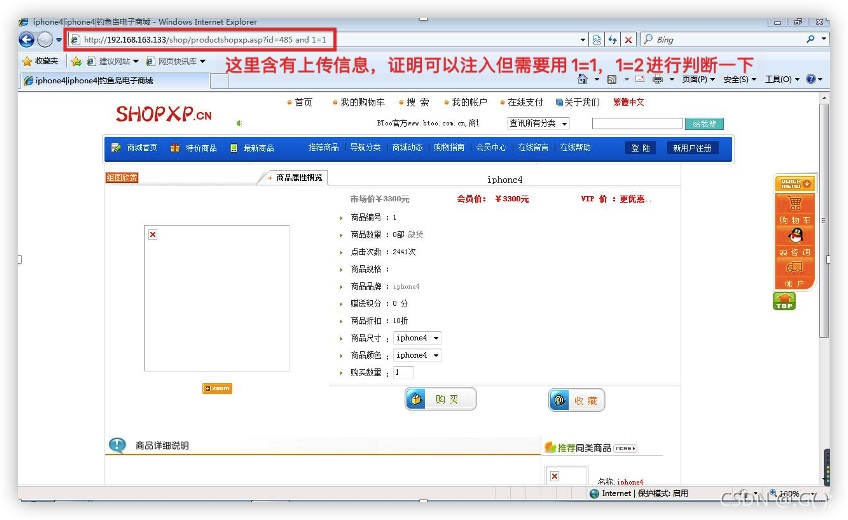Open the search category dropdown

click(x=538, y=124)
